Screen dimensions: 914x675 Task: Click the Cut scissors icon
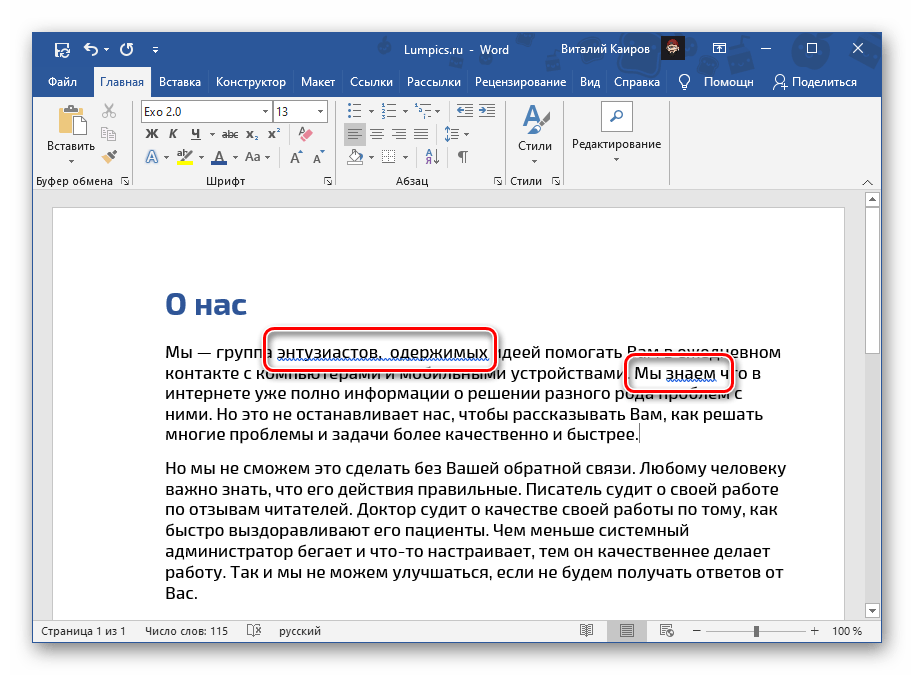109,111
